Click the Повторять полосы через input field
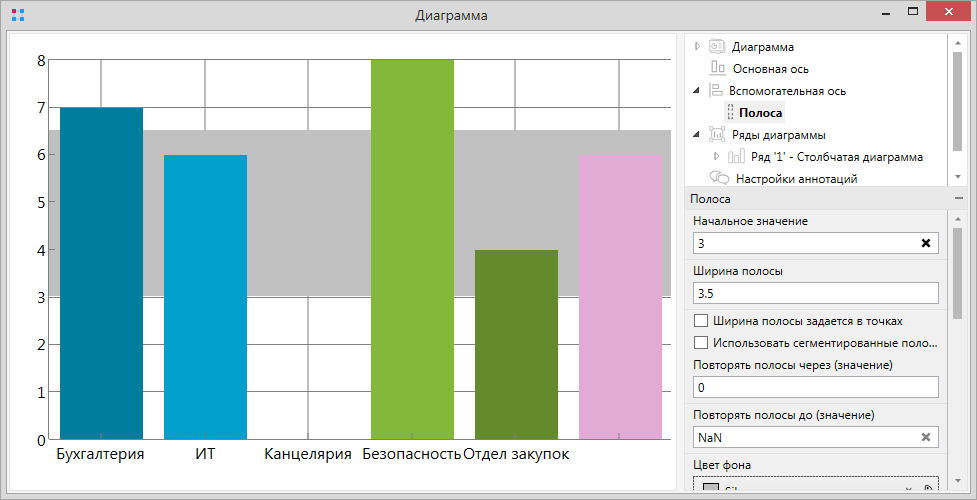 815,387
